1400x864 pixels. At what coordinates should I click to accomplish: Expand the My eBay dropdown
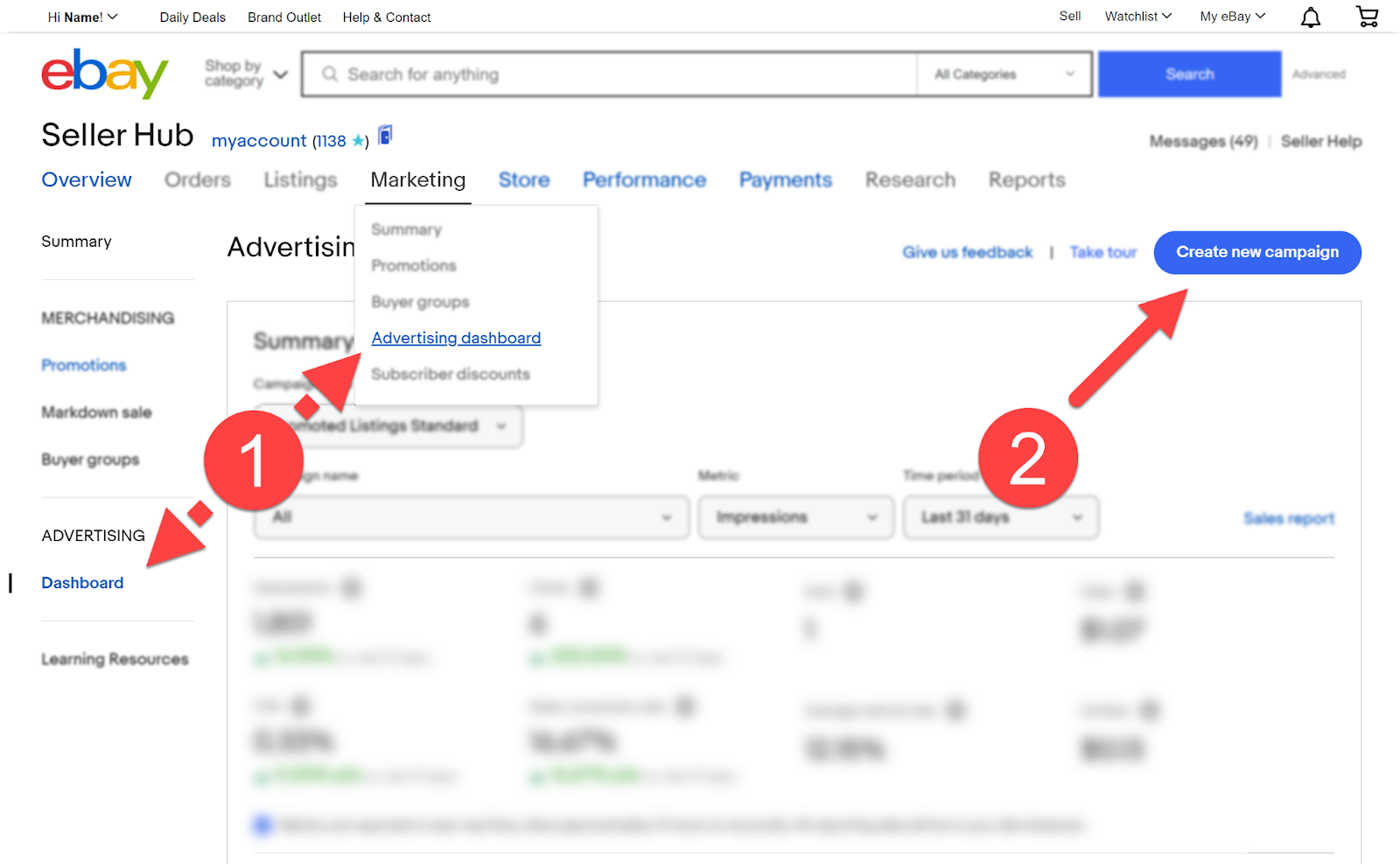click(1233, 17)
